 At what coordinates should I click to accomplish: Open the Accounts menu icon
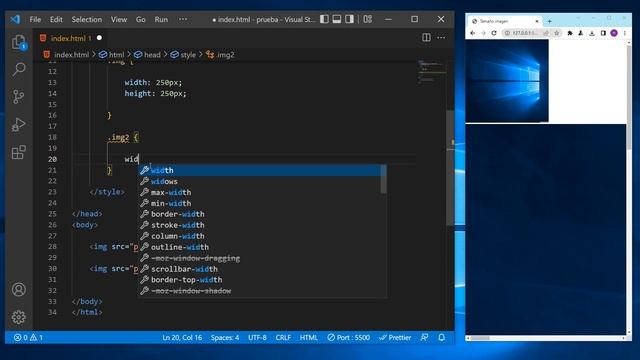tap(19, 289)
